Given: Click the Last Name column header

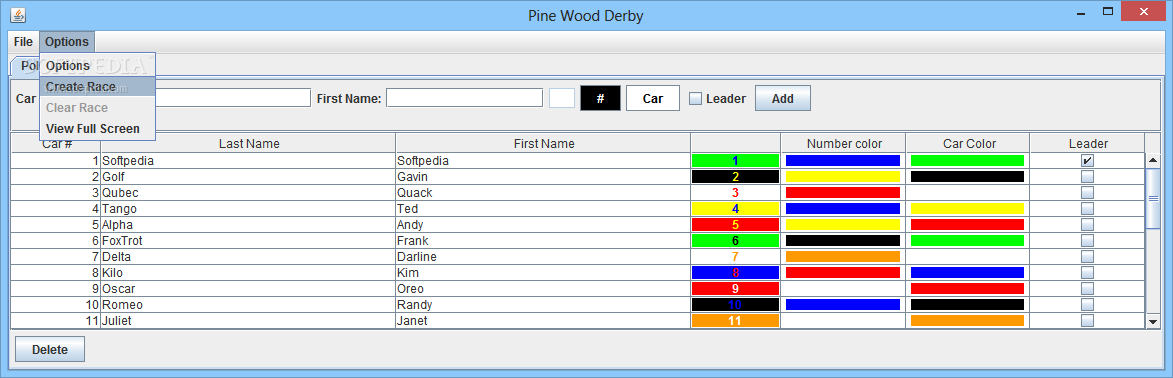Looking at the screenshot, I should coord(248,143).
